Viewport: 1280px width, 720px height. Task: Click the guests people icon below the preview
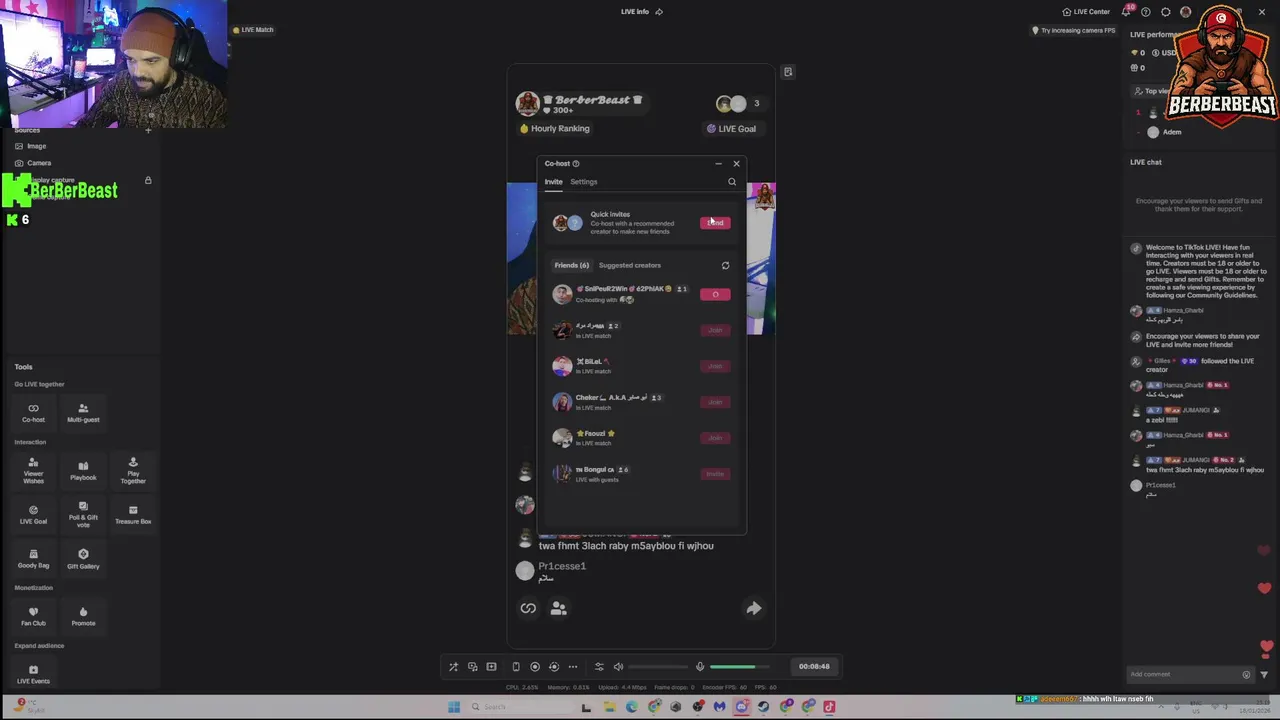559,608
